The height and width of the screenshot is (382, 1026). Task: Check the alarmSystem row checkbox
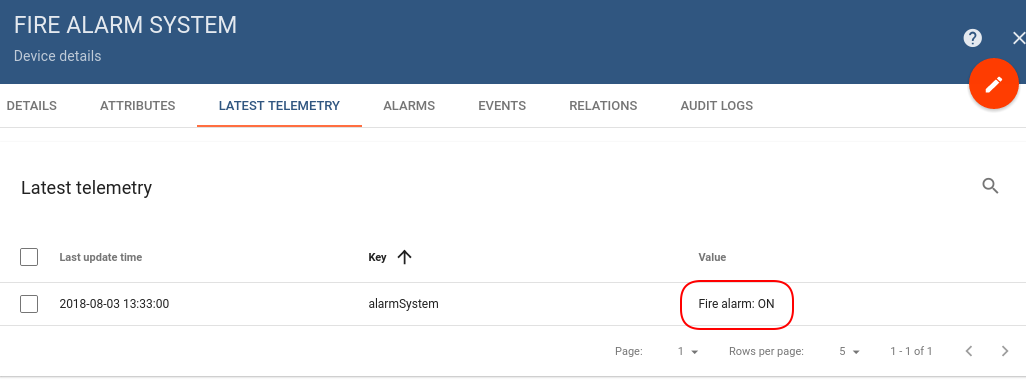click(x=29, y=304)
